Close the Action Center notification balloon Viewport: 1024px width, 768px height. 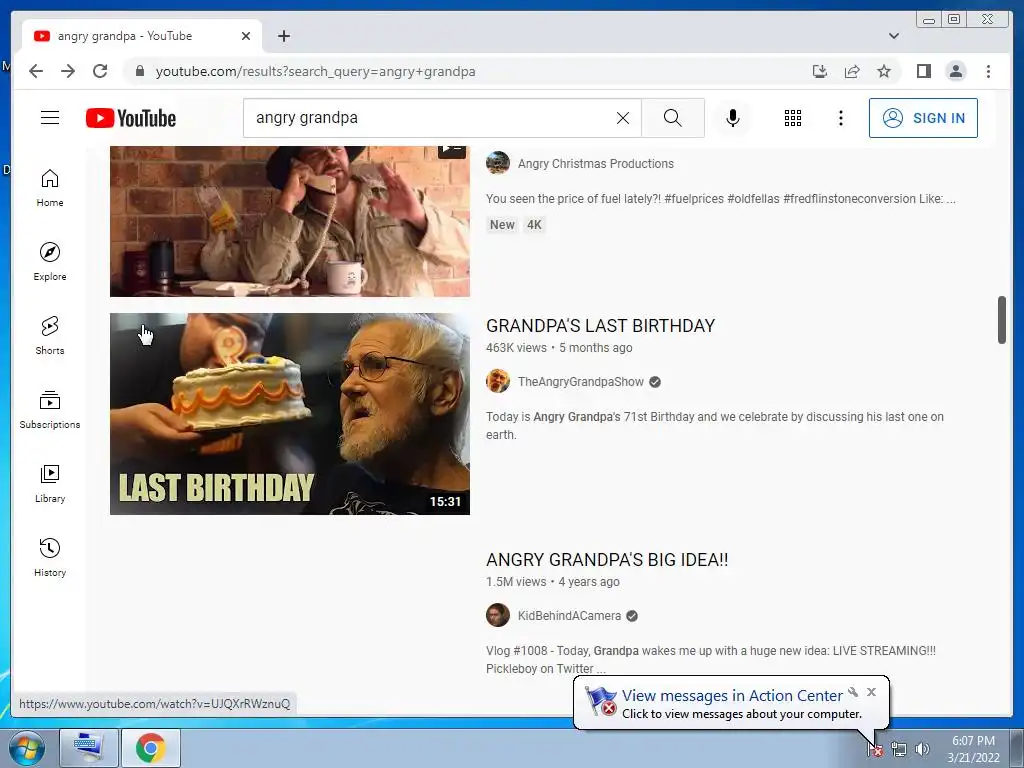tap(871, 692)
